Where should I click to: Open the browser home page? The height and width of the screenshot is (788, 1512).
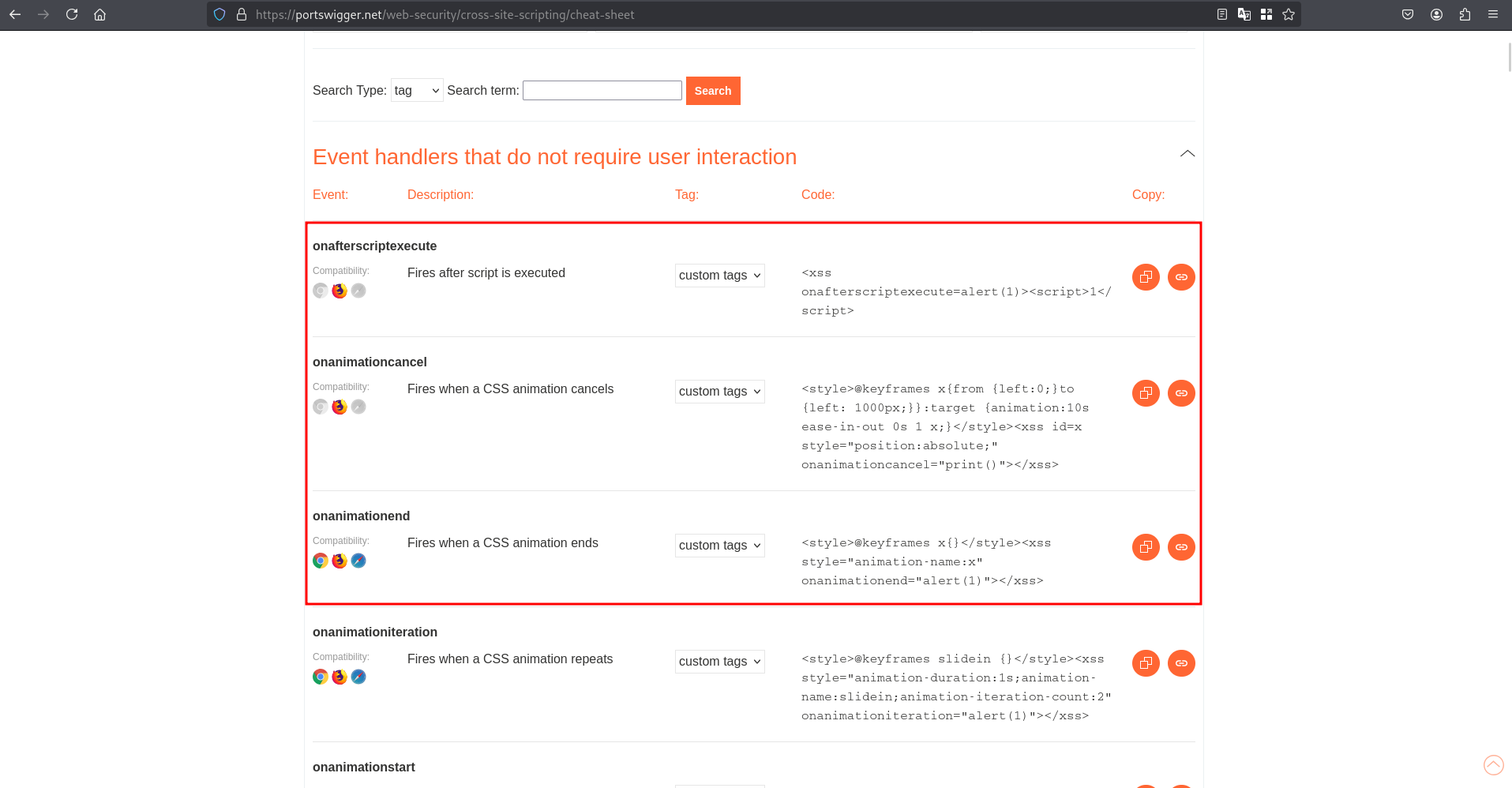[x=100, y=14]
